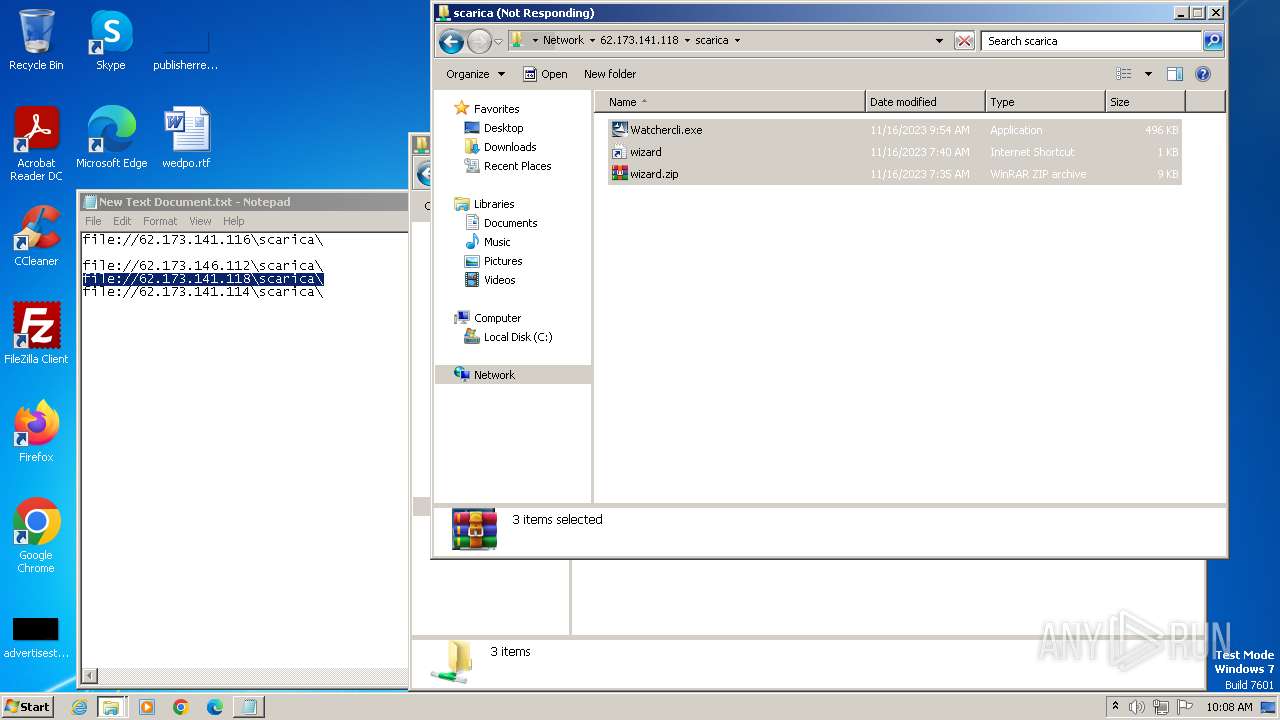1280x720 pixels.
Task: Click Edge icon in taskbar
Action: pos(215,707)
